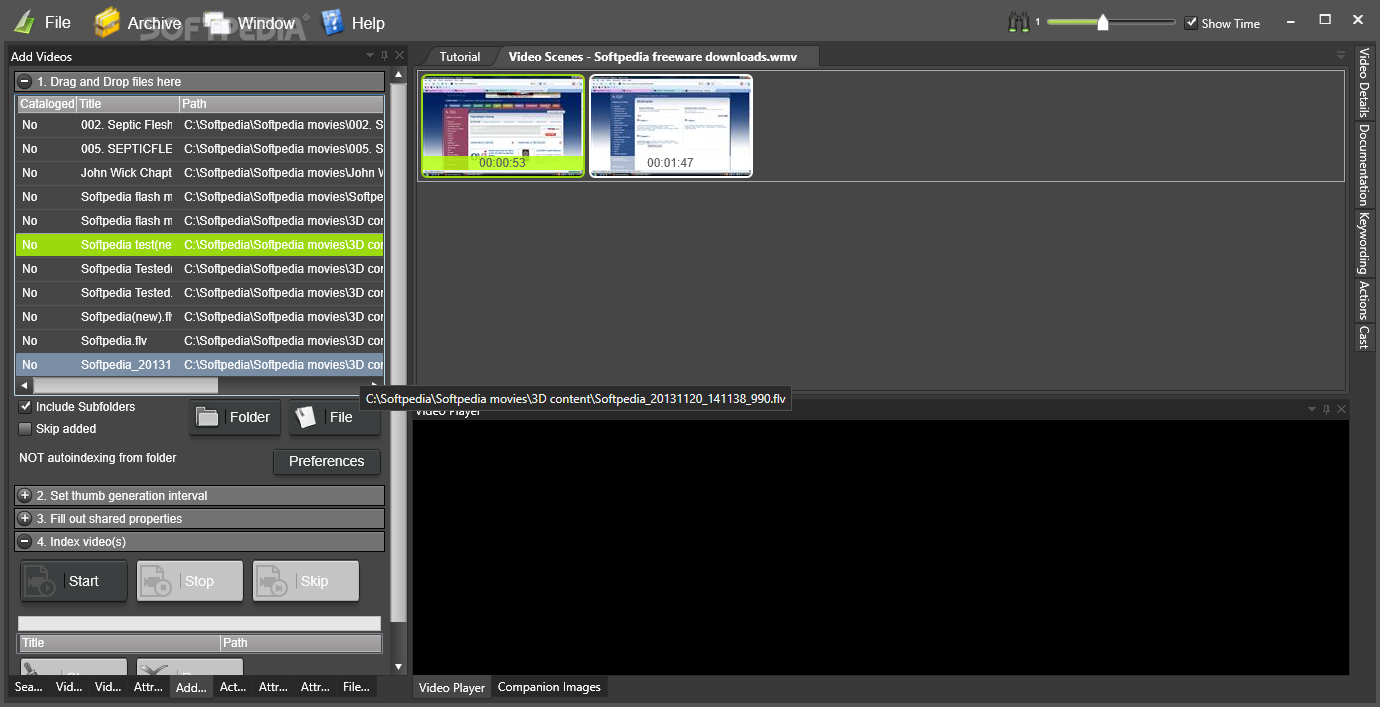1380x707 pixels.
Task: Click the Folder button to add a folder
Action: [x=235, y=417]
